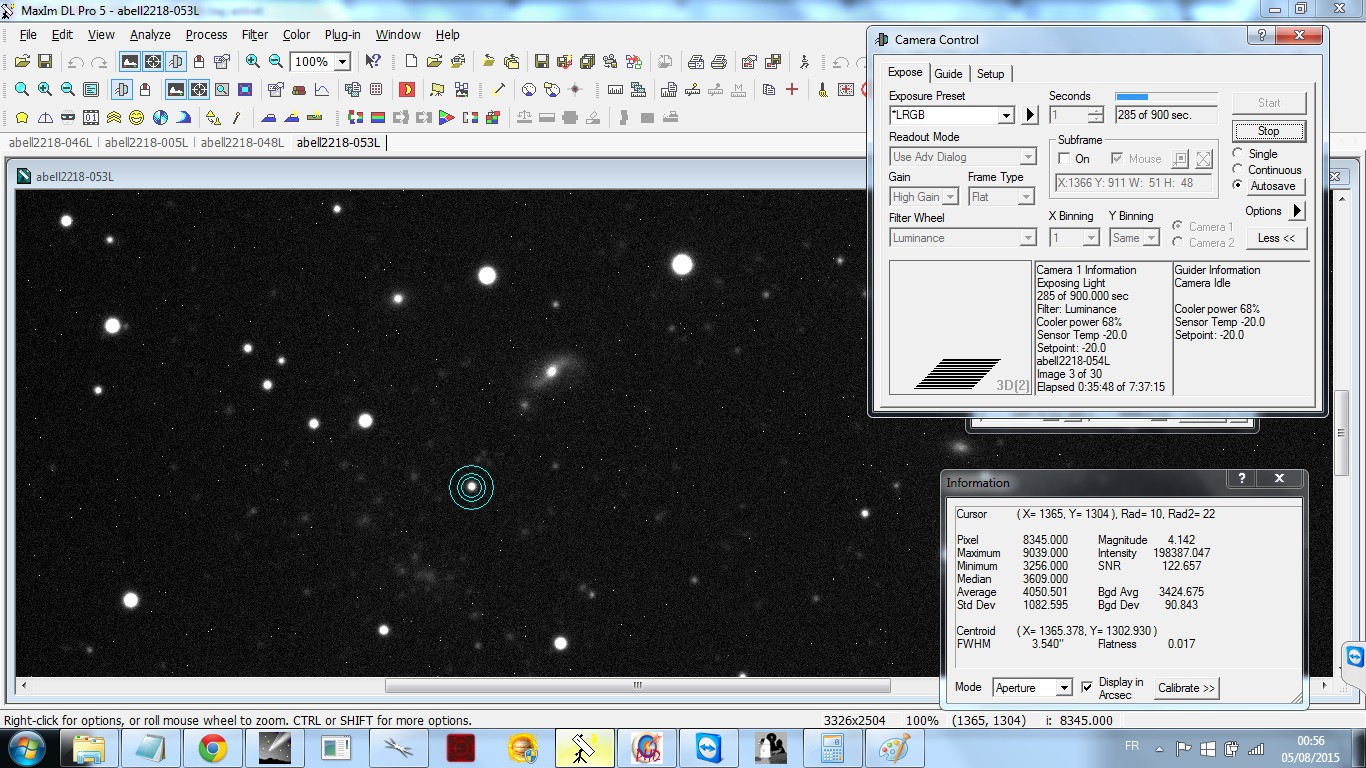The width and height of the screenshot is (1366, 768).
Task: Enable the Subframe On checkbox
Action: tap(1065, 159)
